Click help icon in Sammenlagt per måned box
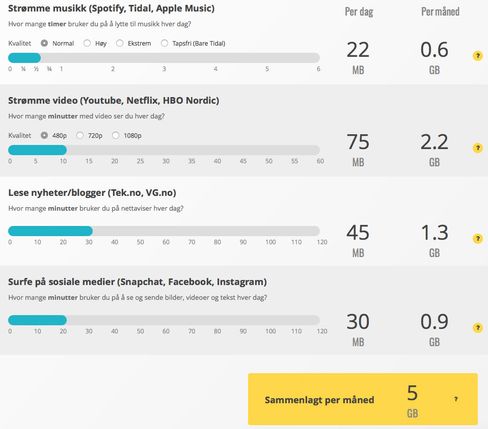The height and width of the screenshot is (429, 488). pyautogui.click(x=456, y=399)
